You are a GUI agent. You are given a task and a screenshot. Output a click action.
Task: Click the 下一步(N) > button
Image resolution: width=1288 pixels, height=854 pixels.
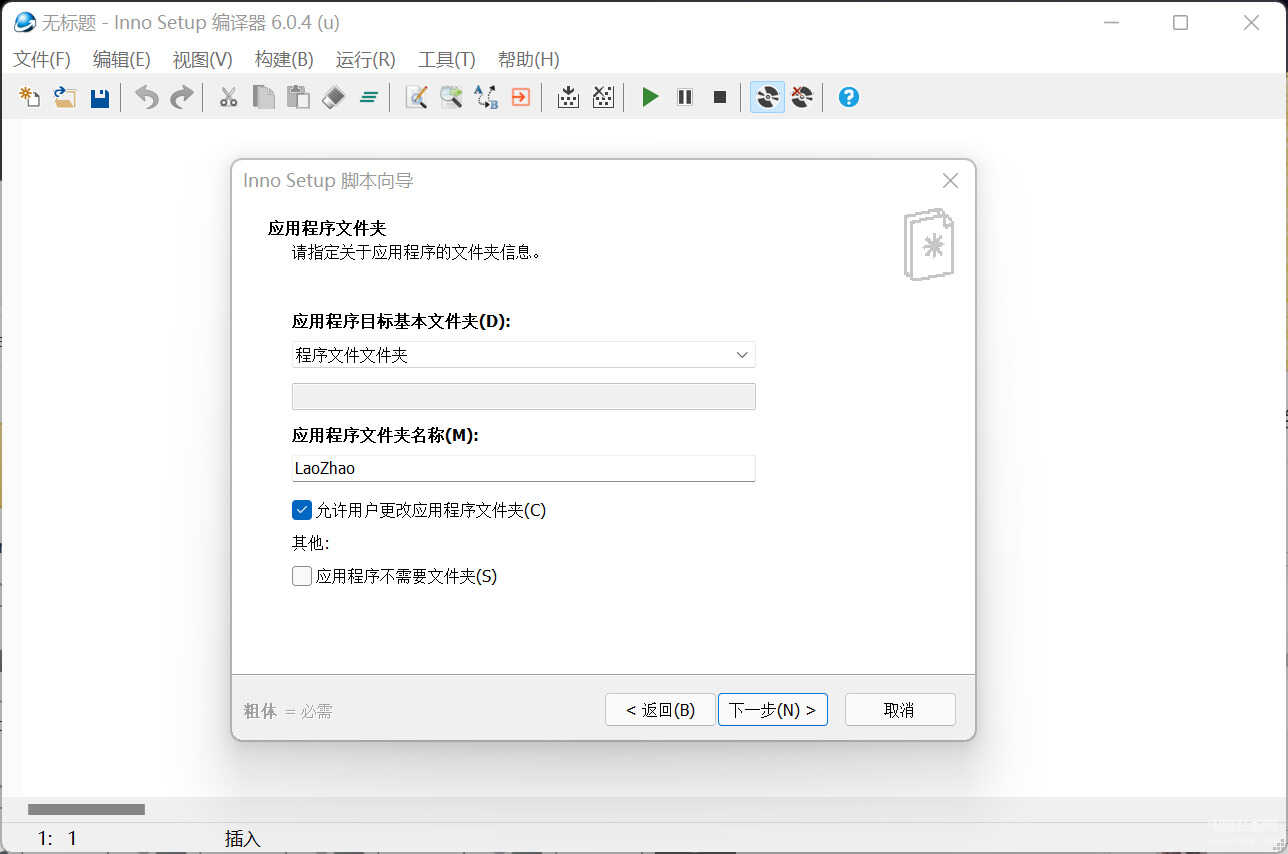772,710
